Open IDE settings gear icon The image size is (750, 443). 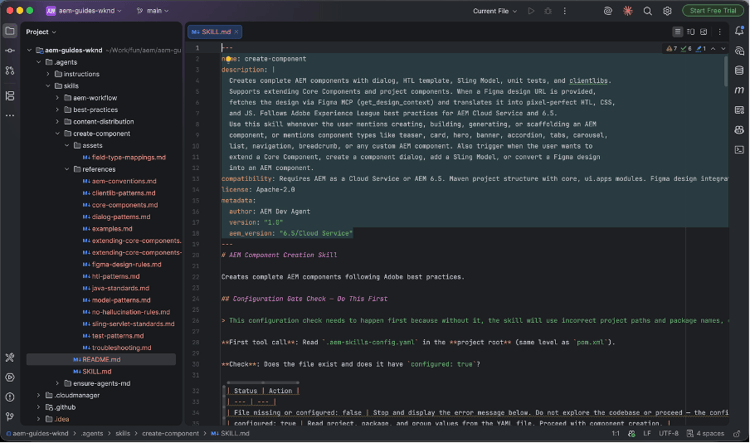(x=667, y=11)
